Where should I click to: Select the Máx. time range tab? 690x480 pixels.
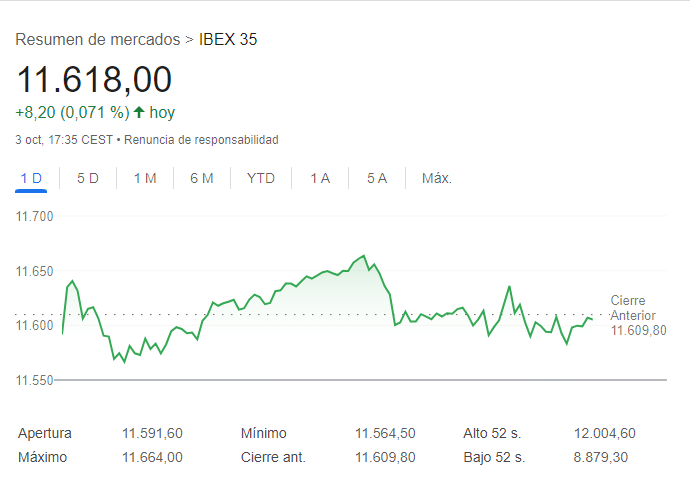437,178
